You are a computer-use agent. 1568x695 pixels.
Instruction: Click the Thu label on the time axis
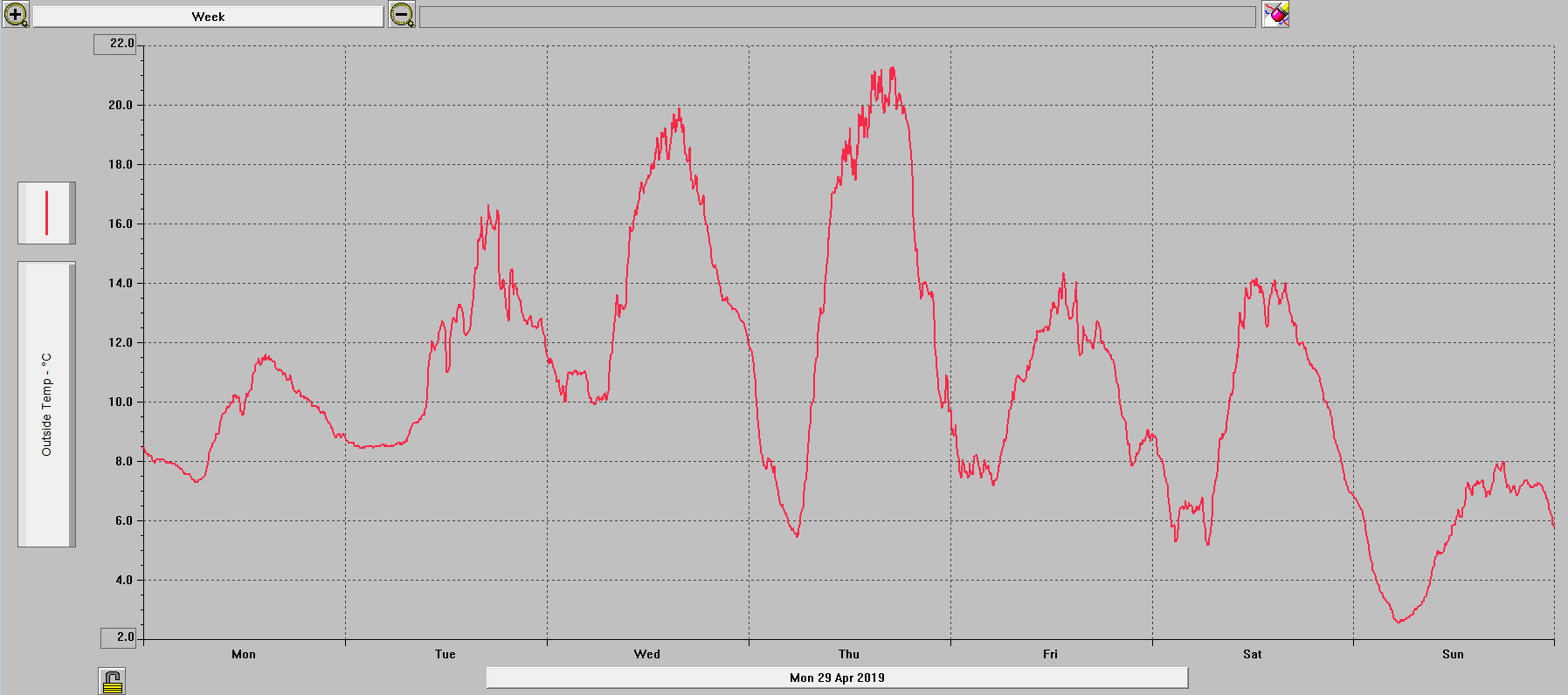pos(849,654)
